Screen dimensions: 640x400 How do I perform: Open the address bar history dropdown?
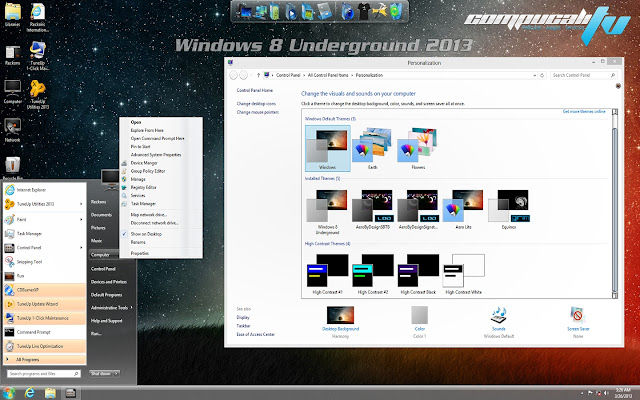click(534, 75)
